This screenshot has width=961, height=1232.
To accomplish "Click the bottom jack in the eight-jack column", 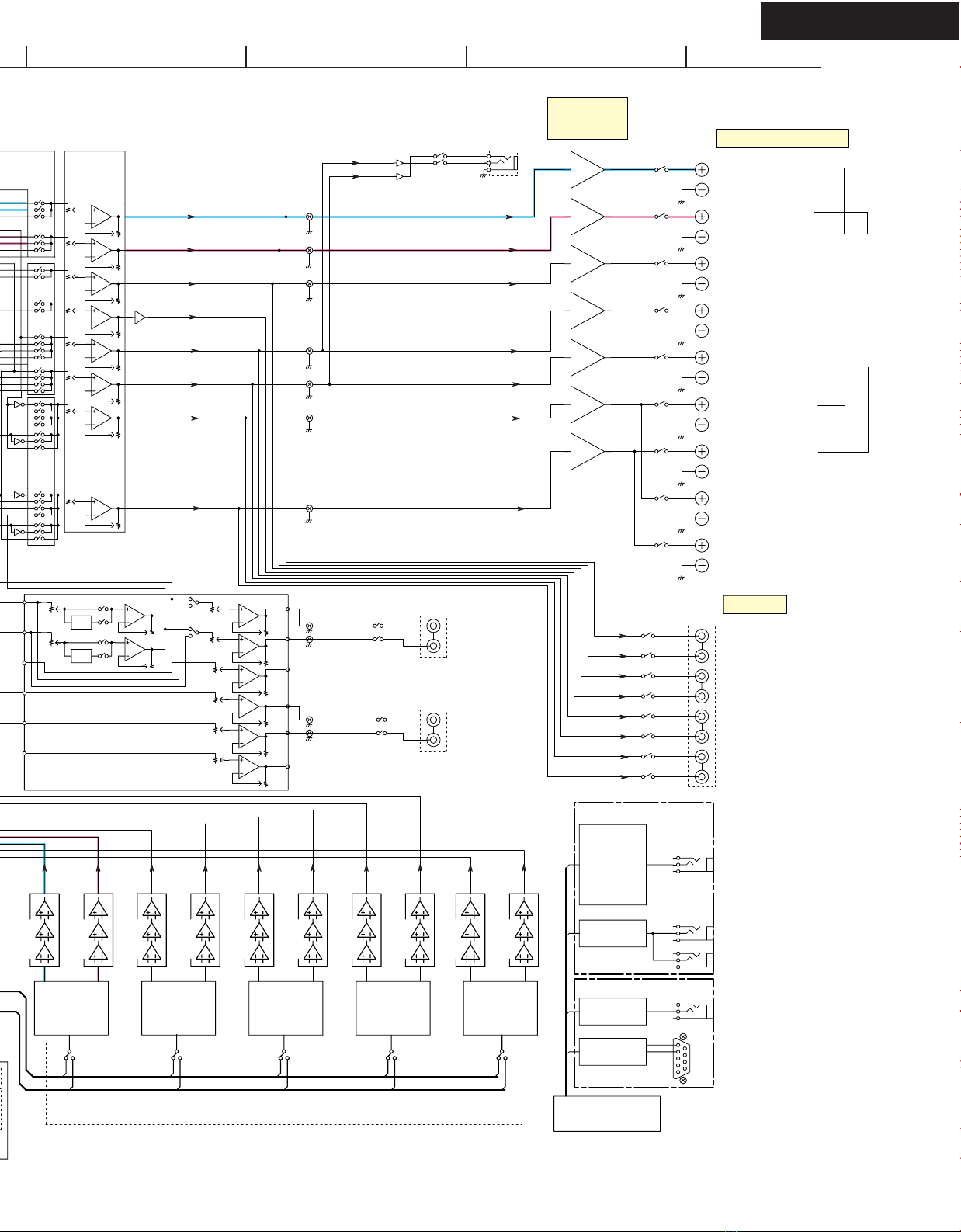I will pyautogui.click(x=701, y=776).
